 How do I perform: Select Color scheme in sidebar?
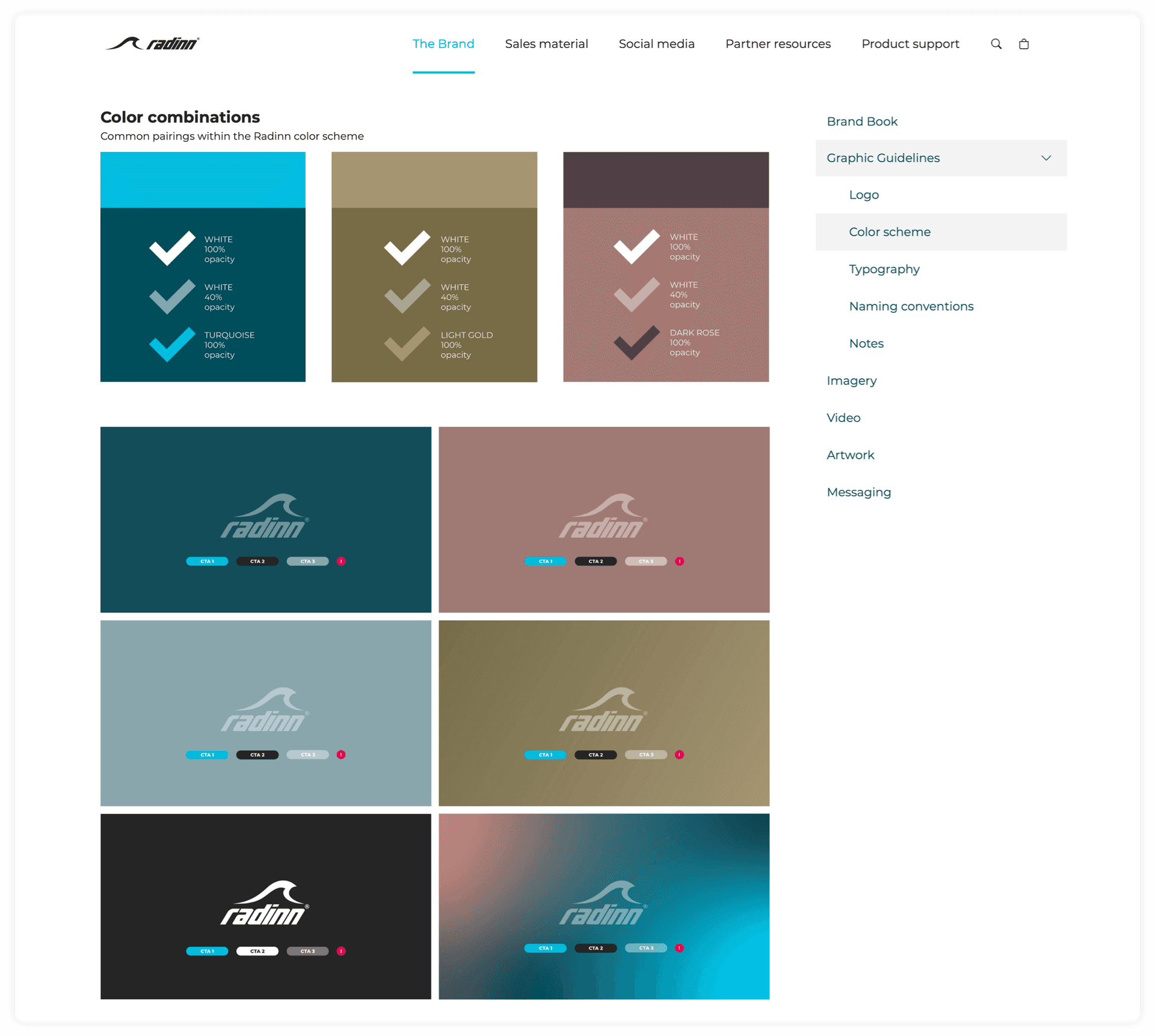point(941,232)
